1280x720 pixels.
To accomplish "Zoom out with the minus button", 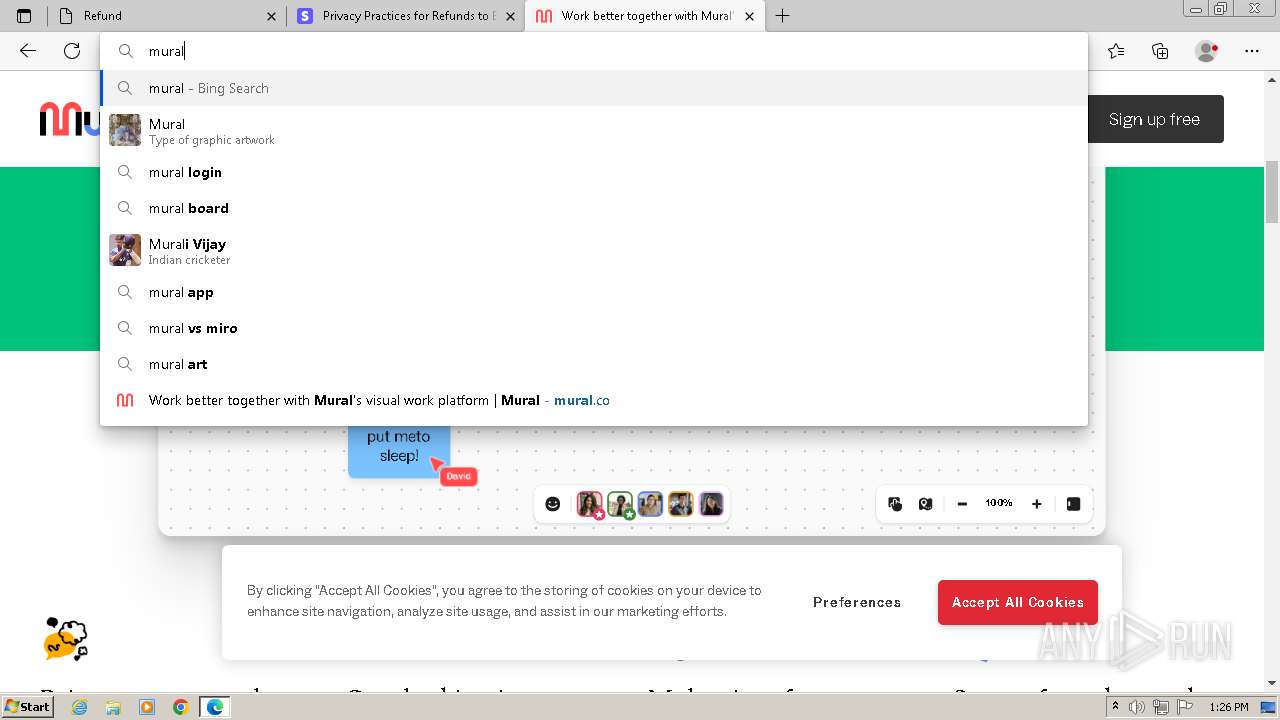I will [962, 504].
